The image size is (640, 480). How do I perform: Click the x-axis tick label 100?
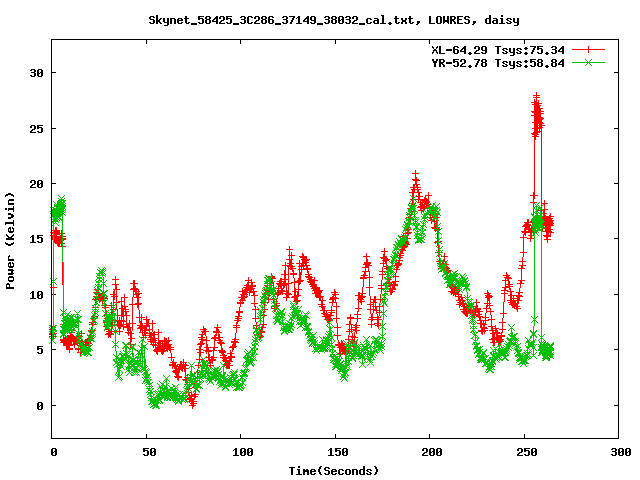point(243,452)
